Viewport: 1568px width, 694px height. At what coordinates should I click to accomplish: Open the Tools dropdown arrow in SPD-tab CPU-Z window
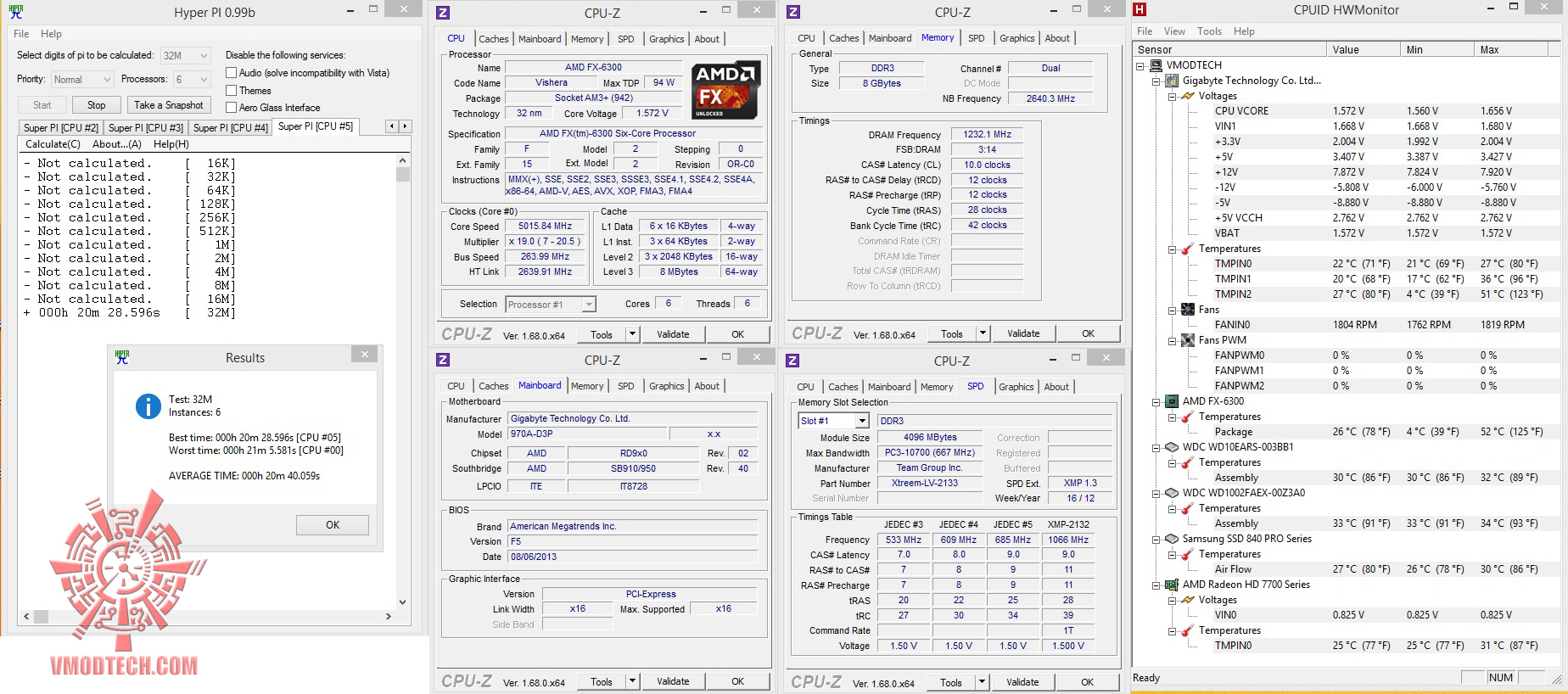982,682
